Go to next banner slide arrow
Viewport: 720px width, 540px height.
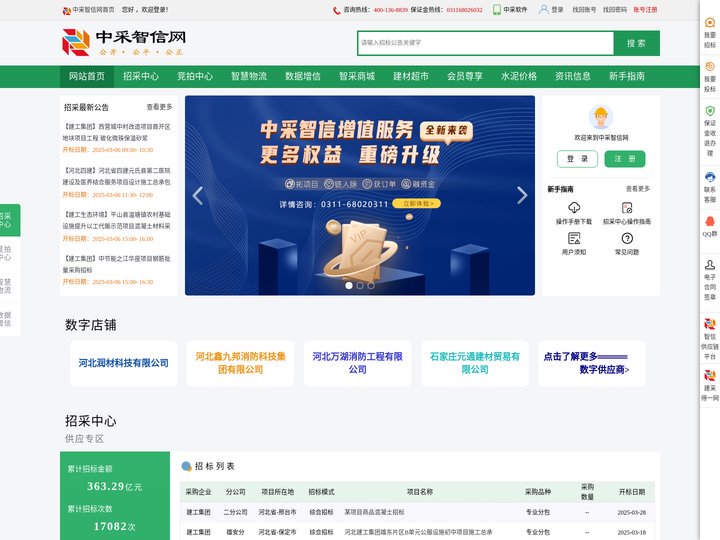522,196
